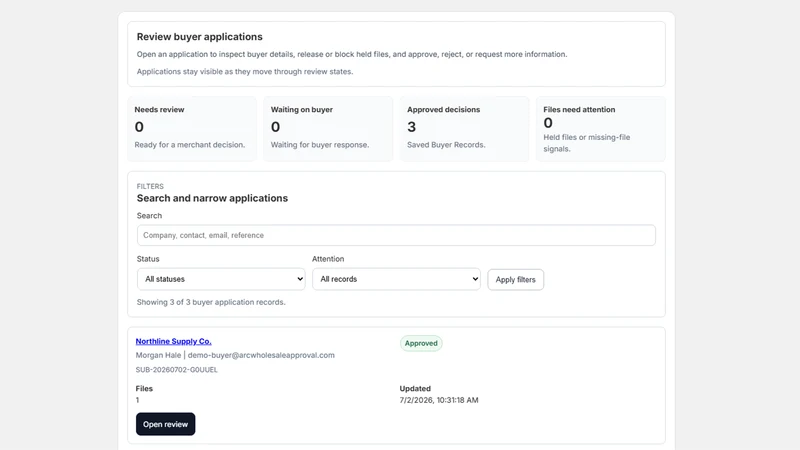Click the Updated label in Northline record
The width and height of the screenshot is (800, 450).
click(415, 389)
